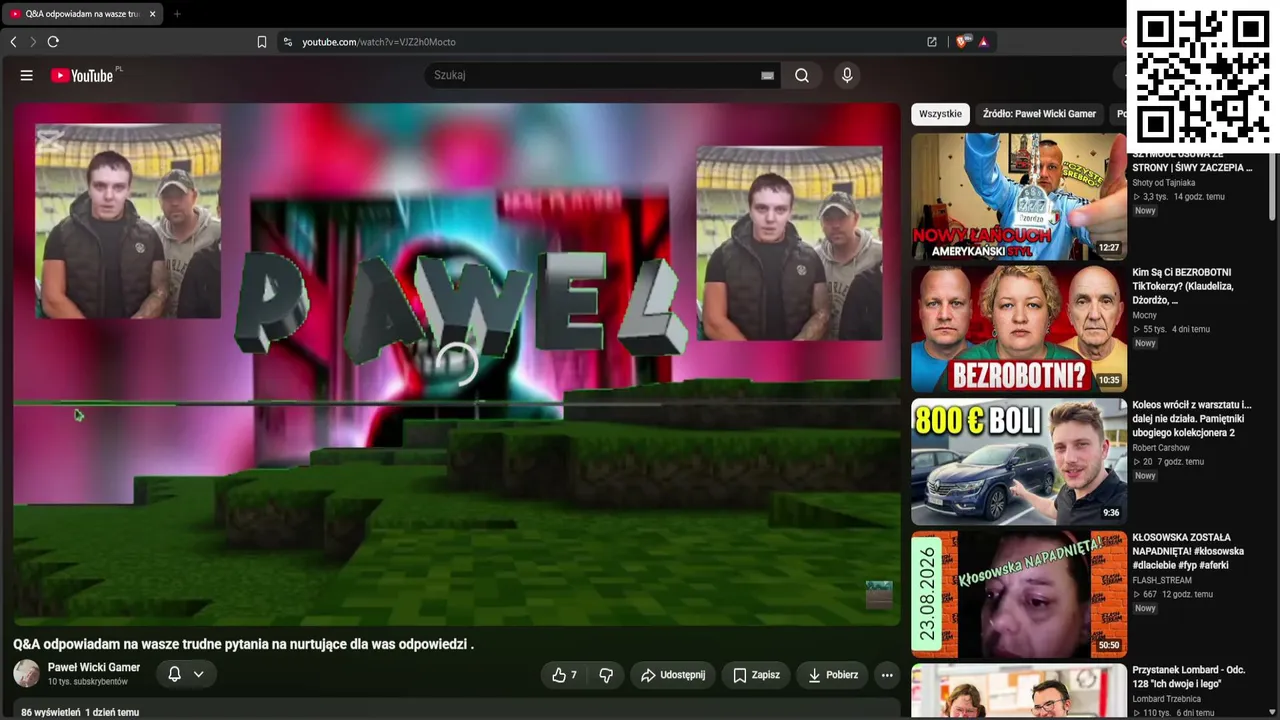
Task: Click the video title 'Q&A odpowiadam na wasze trudne pytania'
Action: (x=243, y=645)
